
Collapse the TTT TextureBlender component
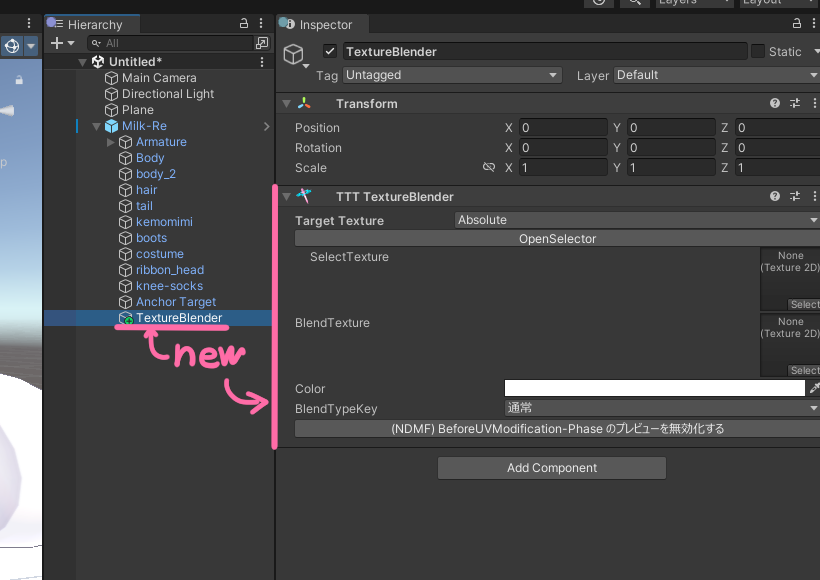[x=286, y=196]
